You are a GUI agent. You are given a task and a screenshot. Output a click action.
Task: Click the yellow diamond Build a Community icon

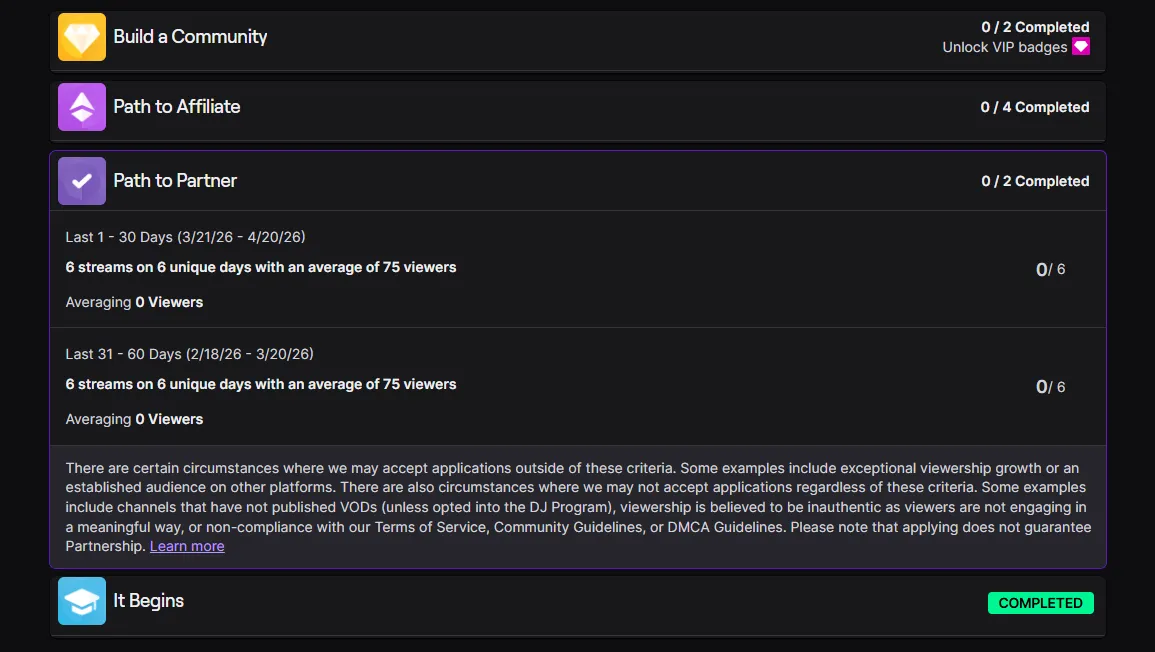click(82, 37)
